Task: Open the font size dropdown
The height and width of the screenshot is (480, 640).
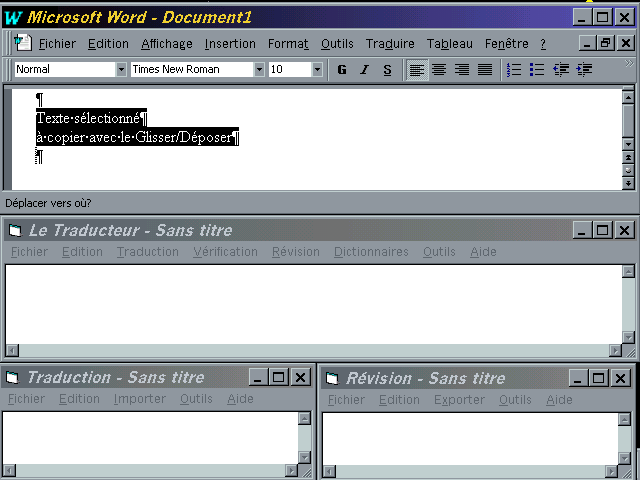Action: point(317,69)
